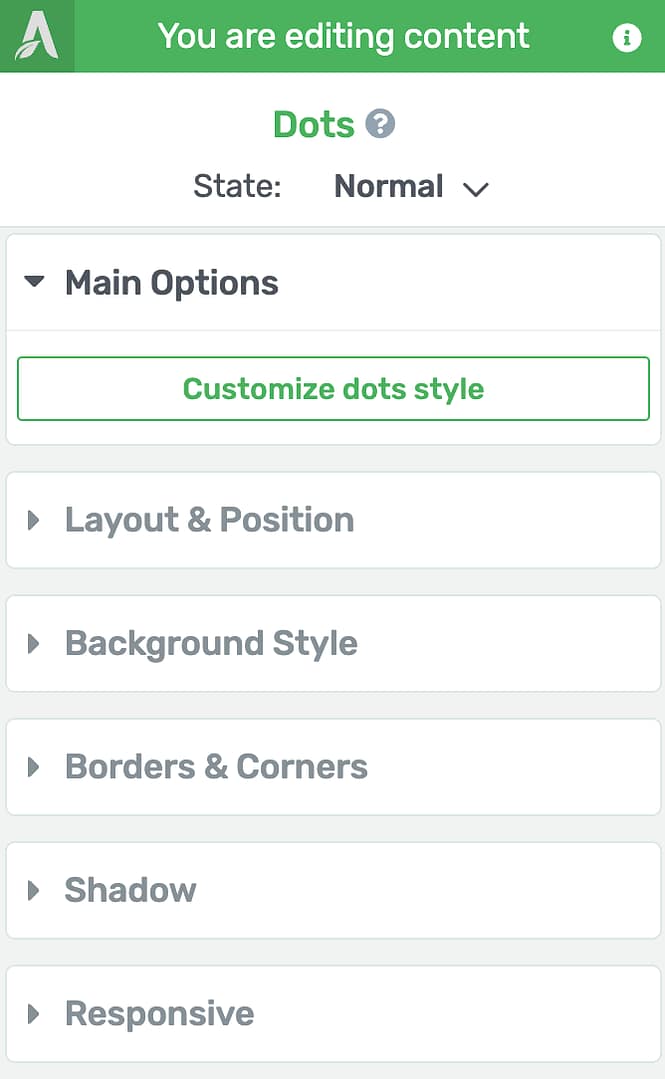
Task: Expand the Responsive section
Action: coord(159,1014)
